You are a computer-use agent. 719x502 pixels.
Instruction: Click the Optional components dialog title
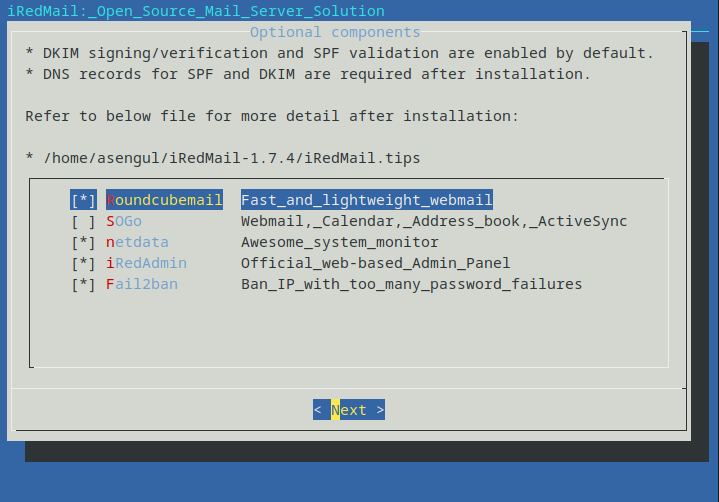pyautogui.click(x=335, y=32)
